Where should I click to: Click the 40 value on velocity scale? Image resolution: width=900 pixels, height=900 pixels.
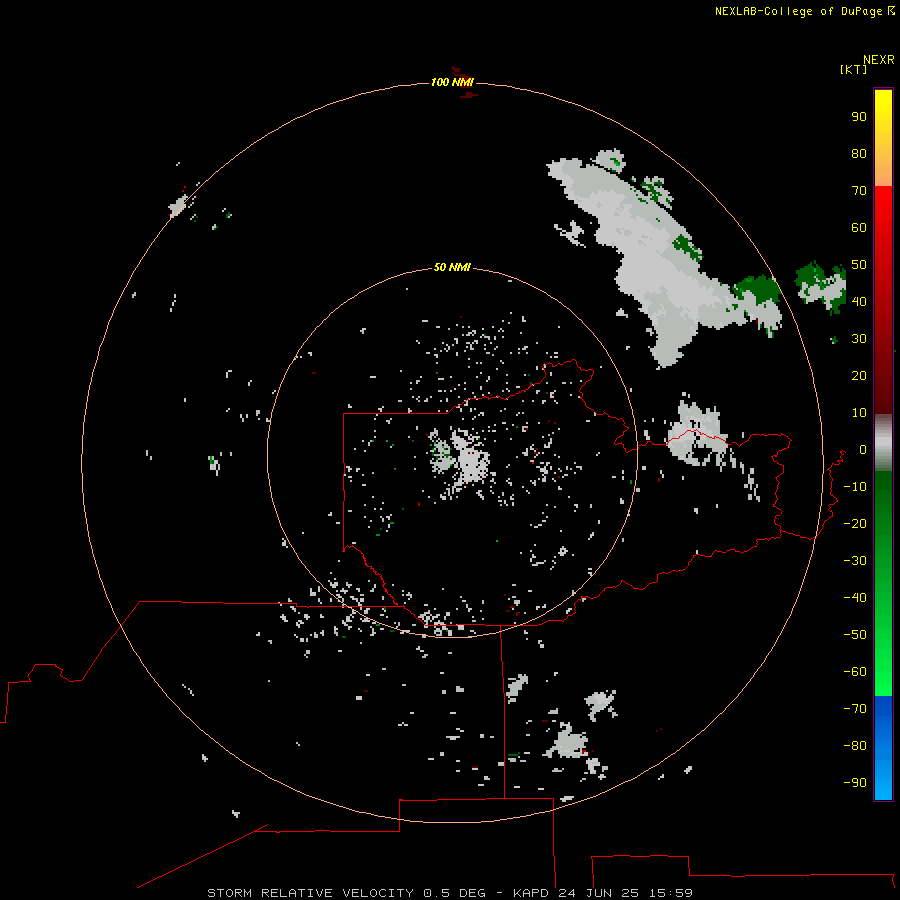pos(859,302)
